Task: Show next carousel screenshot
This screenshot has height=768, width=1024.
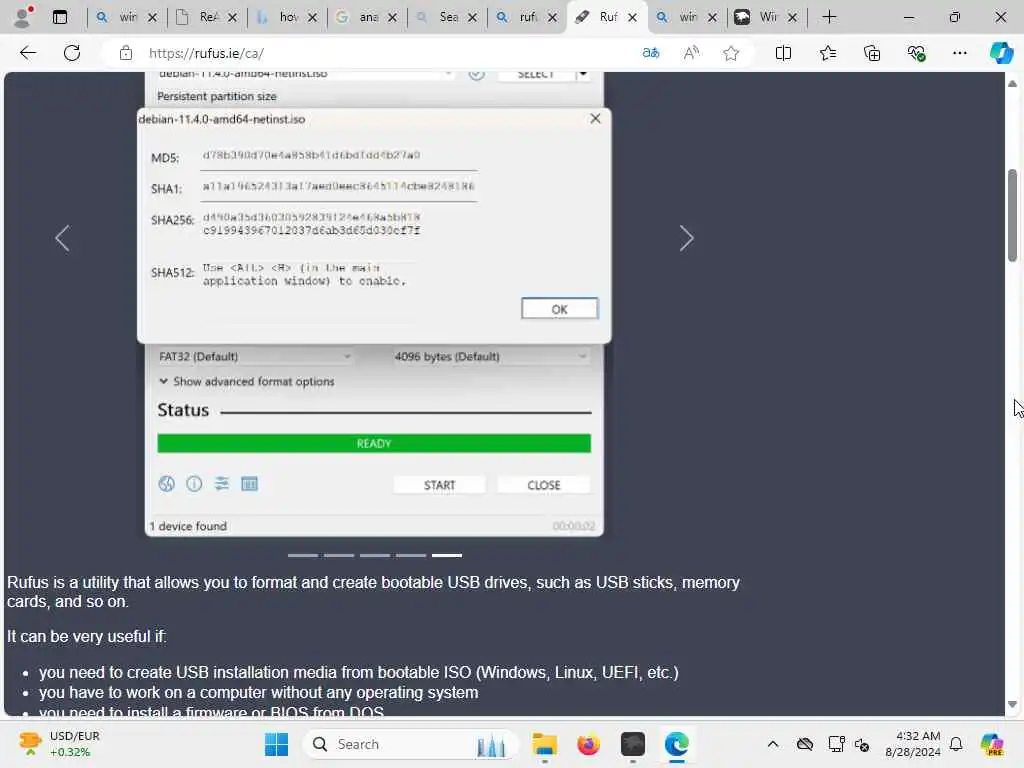Action: point(686,238)
